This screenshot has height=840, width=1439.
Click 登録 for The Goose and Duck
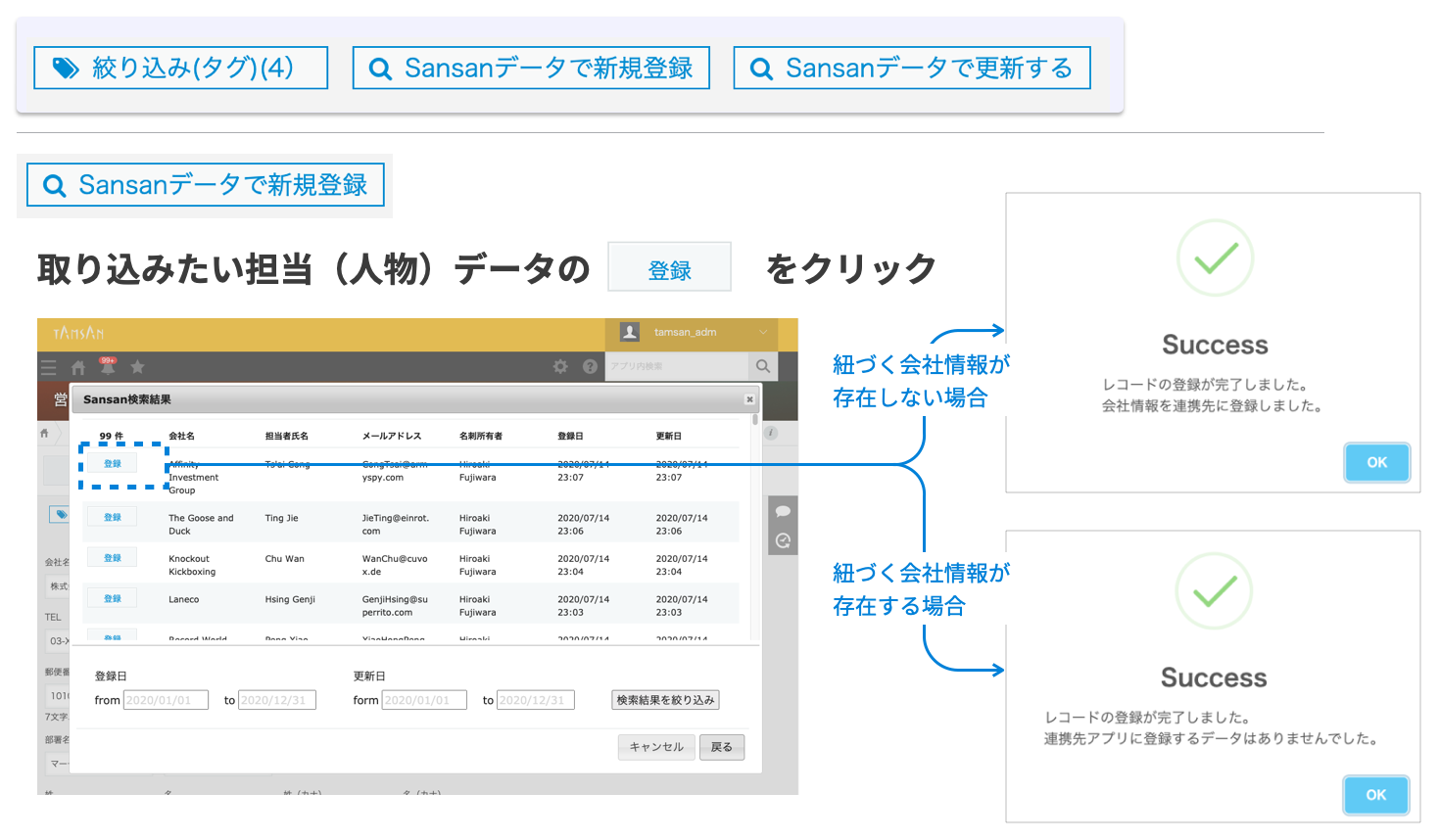click(x=113, y=517)
